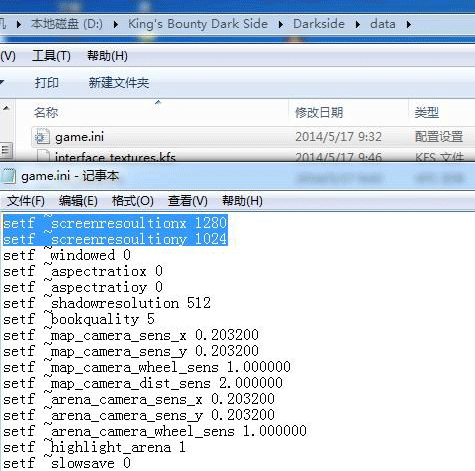Select the game.ini file row
475x471 pixels.
253,137
